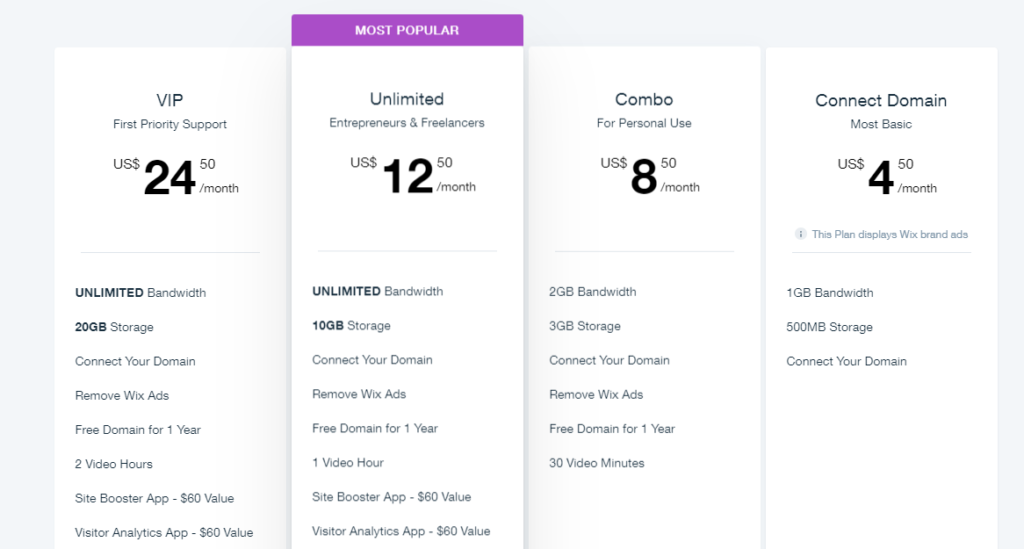The height and width of the screenshot is (549, 1024).
Task: Select the Unlimited plan title
Action: click(407, 99)
